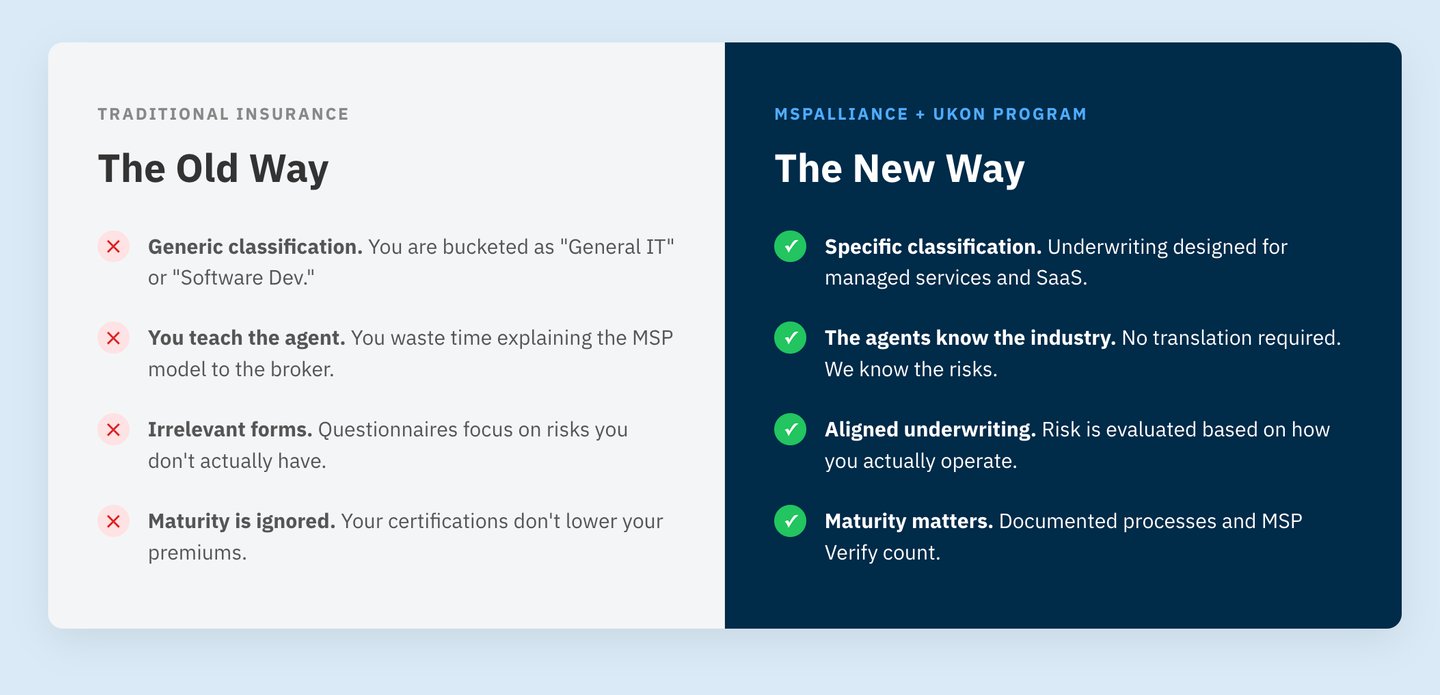Screen dimensions: 1440x695
Task: Click The agents know the industry text
Action: click(x=969, y=338)
